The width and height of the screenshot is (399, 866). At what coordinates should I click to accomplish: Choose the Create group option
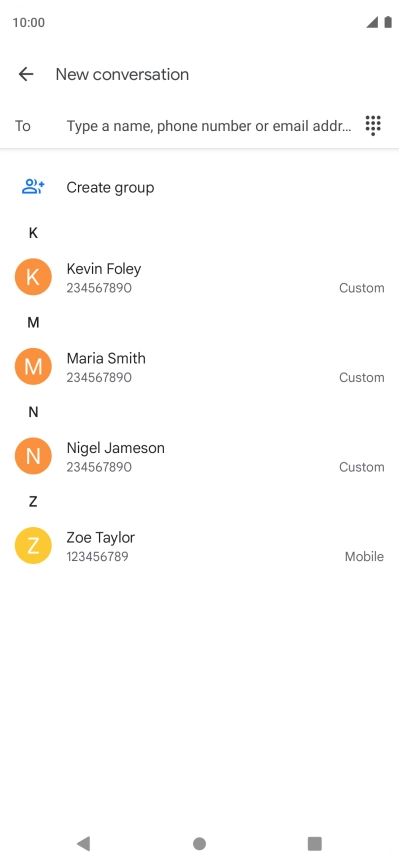click(x=200, y=187)
